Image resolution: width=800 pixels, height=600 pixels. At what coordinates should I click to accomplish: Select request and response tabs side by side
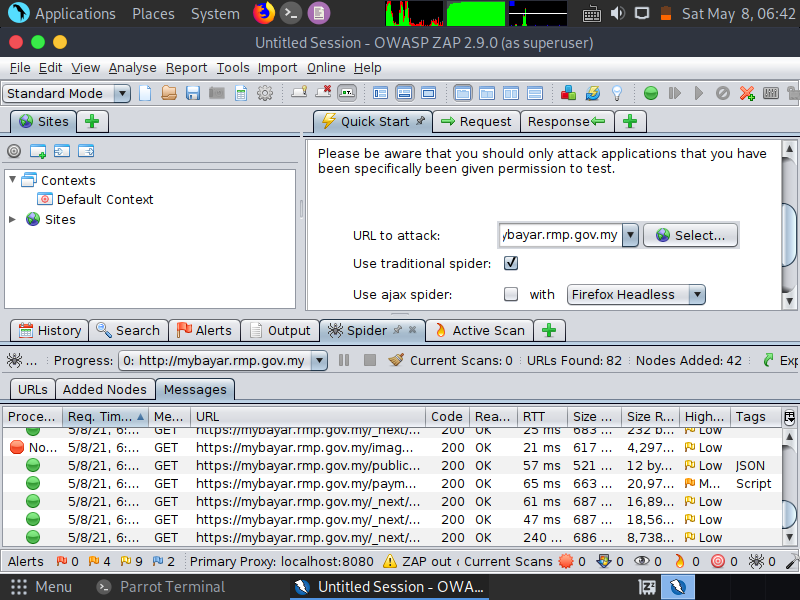[x=511, y=93]
